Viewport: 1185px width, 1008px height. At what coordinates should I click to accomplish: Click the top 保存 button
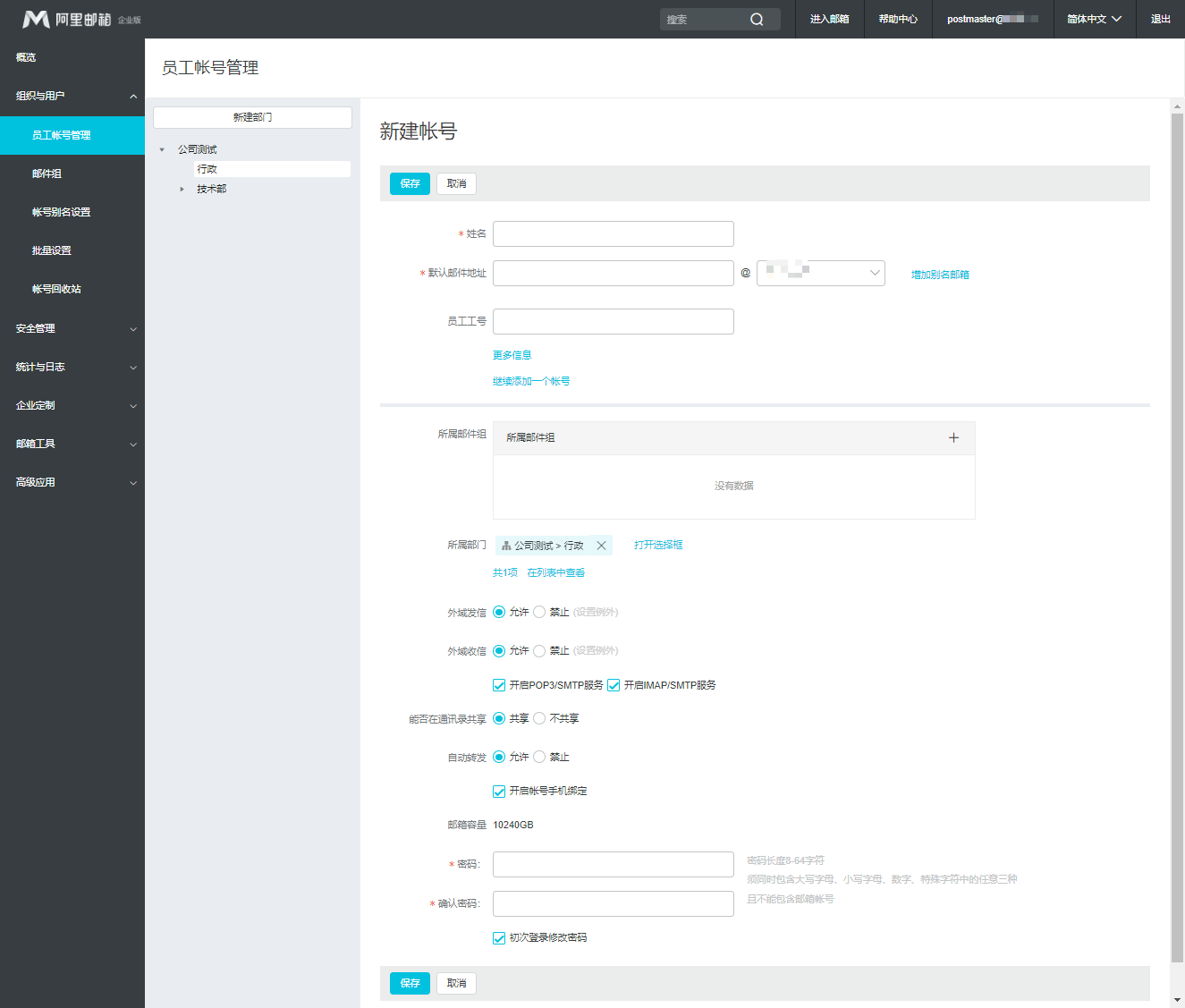(x=410, y=183)
